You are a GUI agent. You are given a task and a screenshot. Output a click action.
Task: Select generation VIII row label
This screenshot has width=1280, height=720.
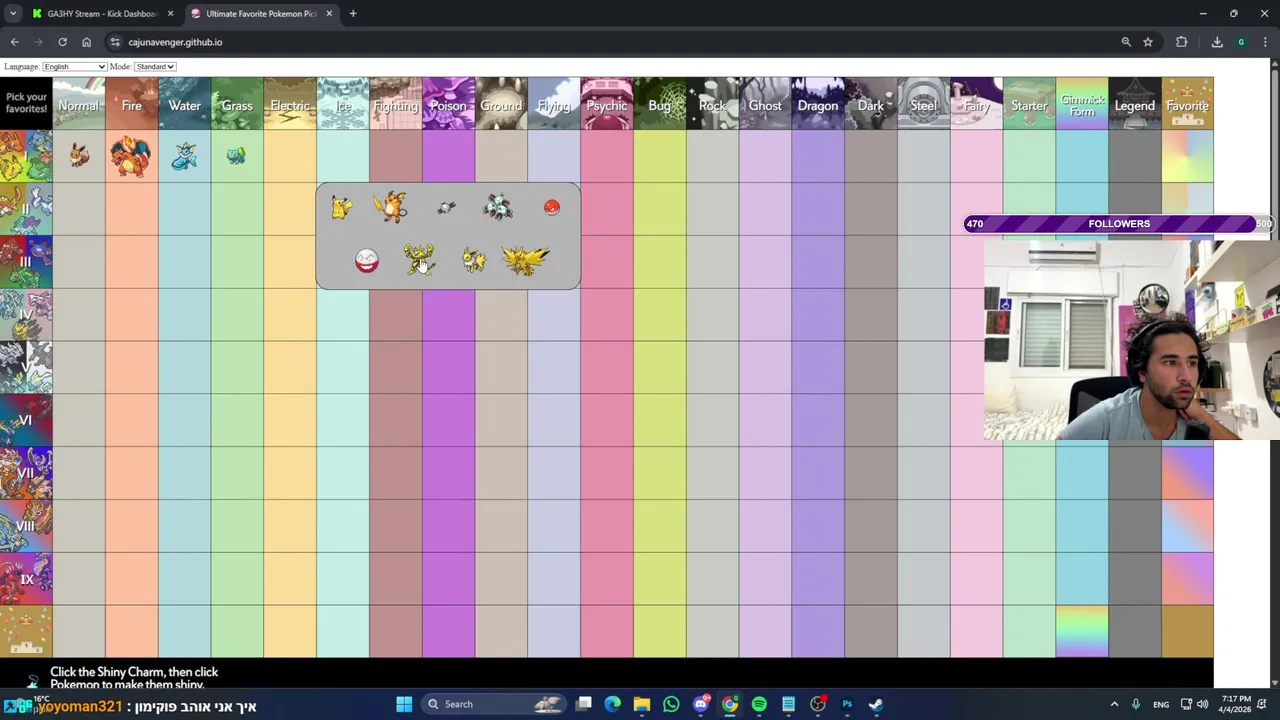tap(26, 526)
